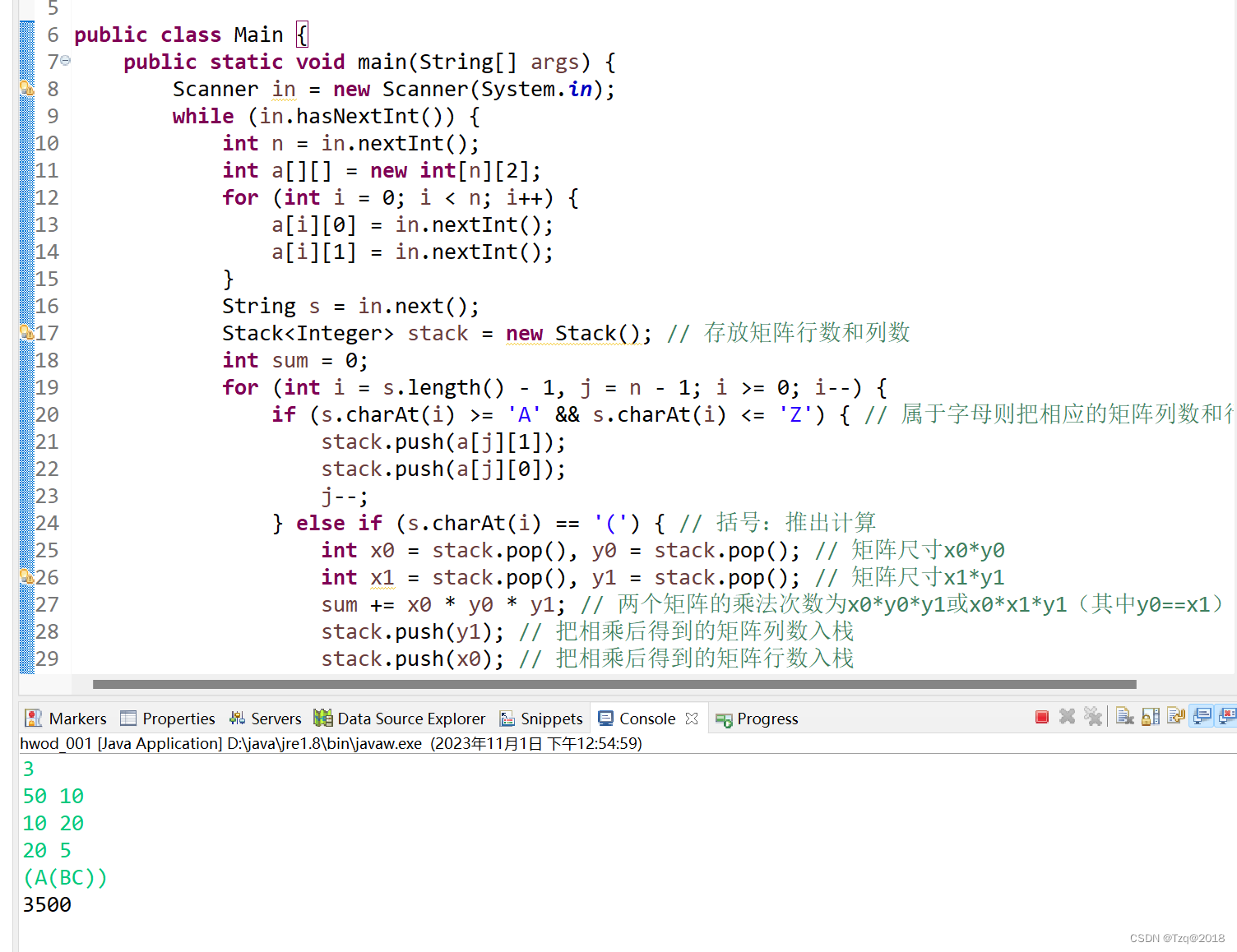
Task: Click the console output value 3500
Action: point(47,904)
